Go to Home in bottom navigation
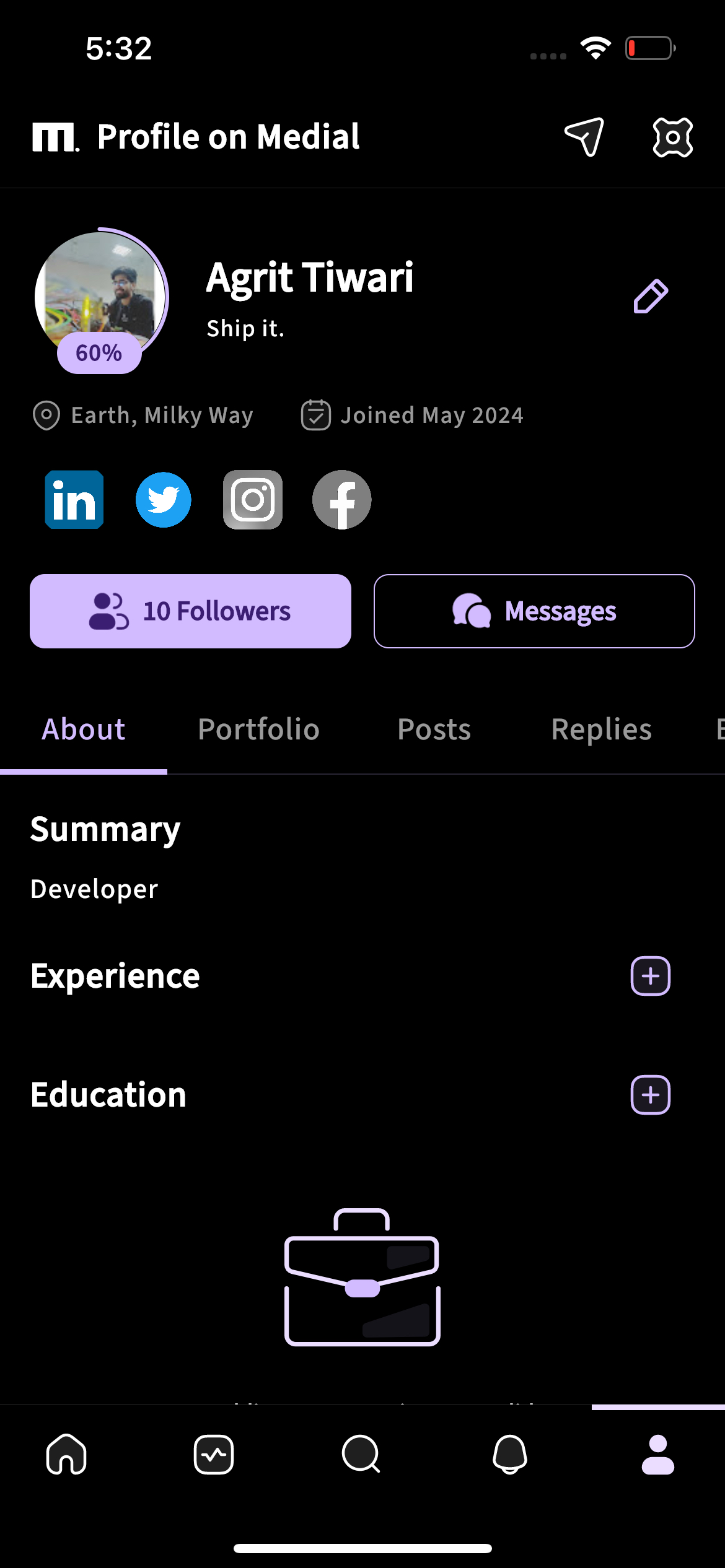 click(x=66, y=1454)
